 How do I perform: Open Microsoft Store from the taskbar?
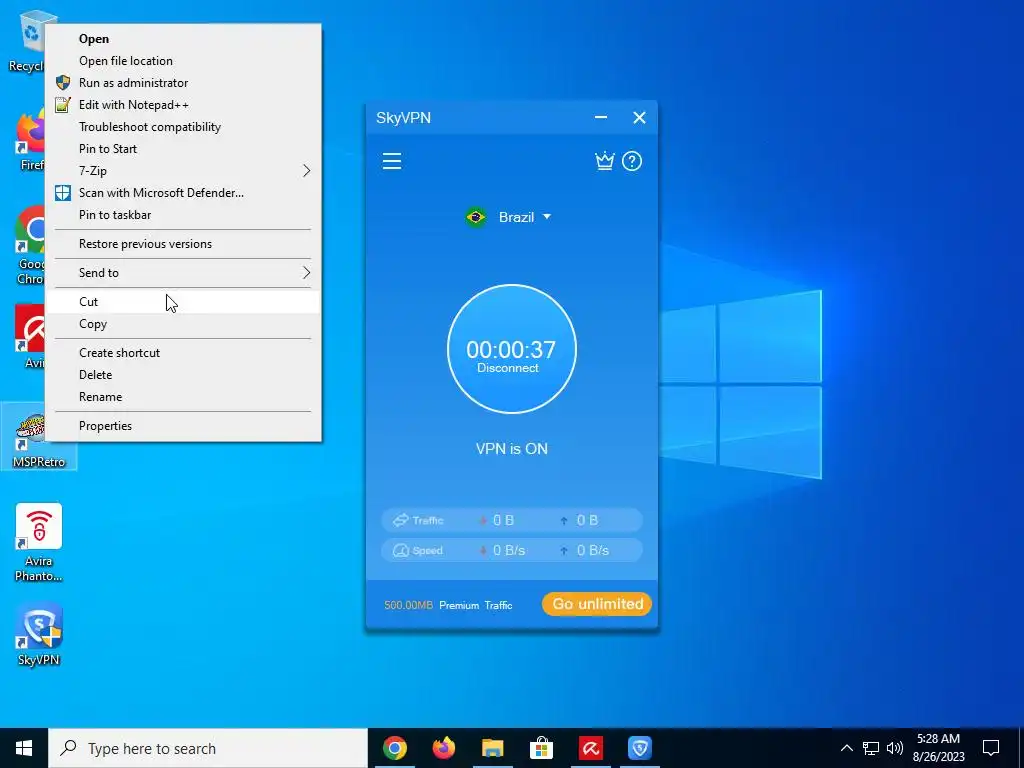coord(541,748)
